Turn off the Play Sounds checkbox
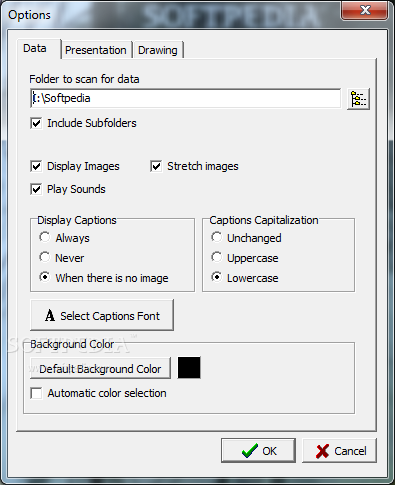The height and width of the screenshot is (485, 395). (36, 189)
